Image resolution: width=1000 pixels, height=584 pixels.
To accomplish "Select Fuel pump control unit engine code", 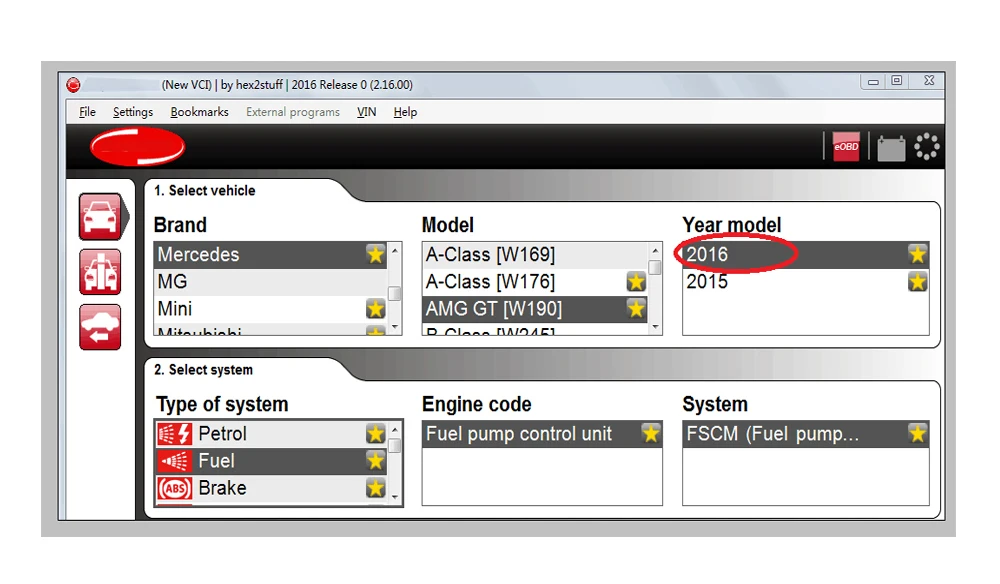I will click(x=542, y=434).
